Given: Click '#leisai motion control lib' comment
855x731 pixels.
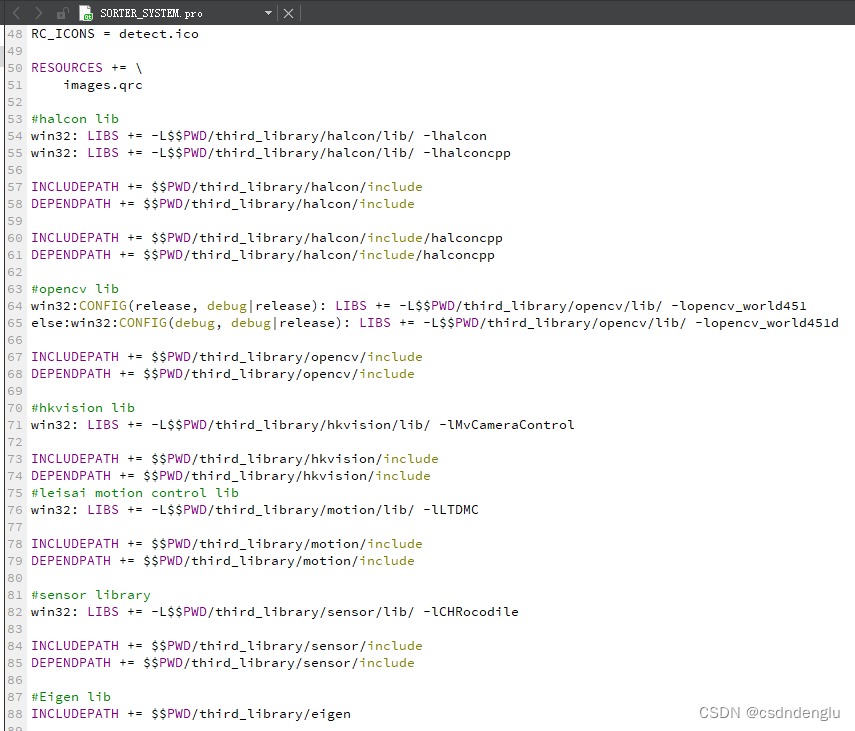Looking at the screenshot, I should point(135,493).
